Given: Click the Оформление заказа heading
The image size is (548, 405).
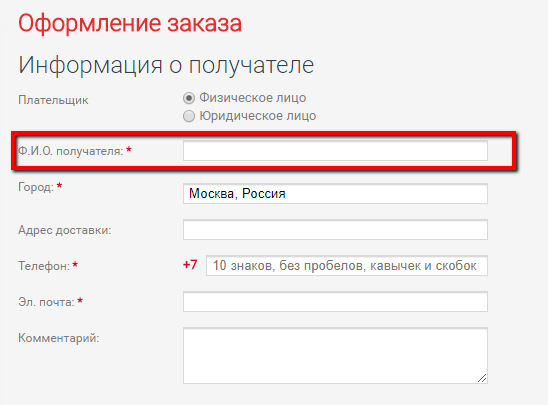Looking at the screenshot, I should click(130, 24).
